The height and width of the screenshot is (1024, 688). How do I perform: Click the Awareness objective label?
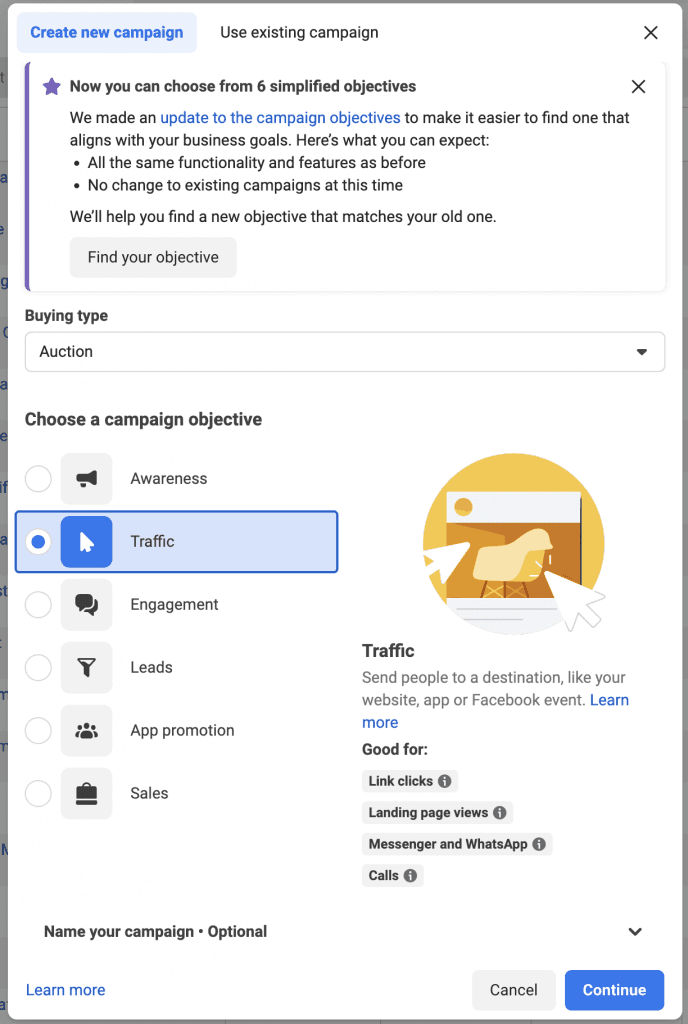point(168,479)
